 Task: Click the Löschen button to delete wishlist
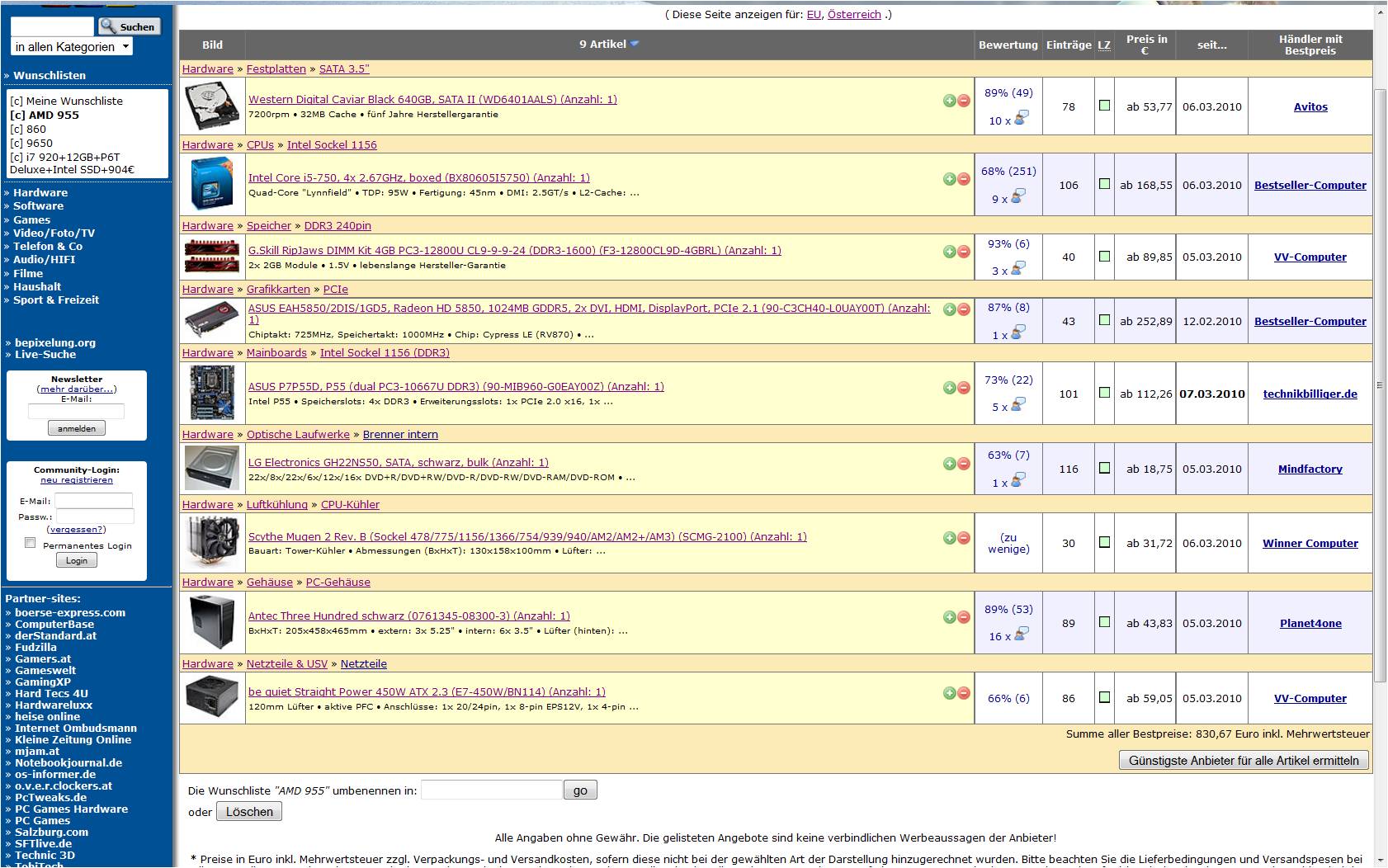(249, 812)
